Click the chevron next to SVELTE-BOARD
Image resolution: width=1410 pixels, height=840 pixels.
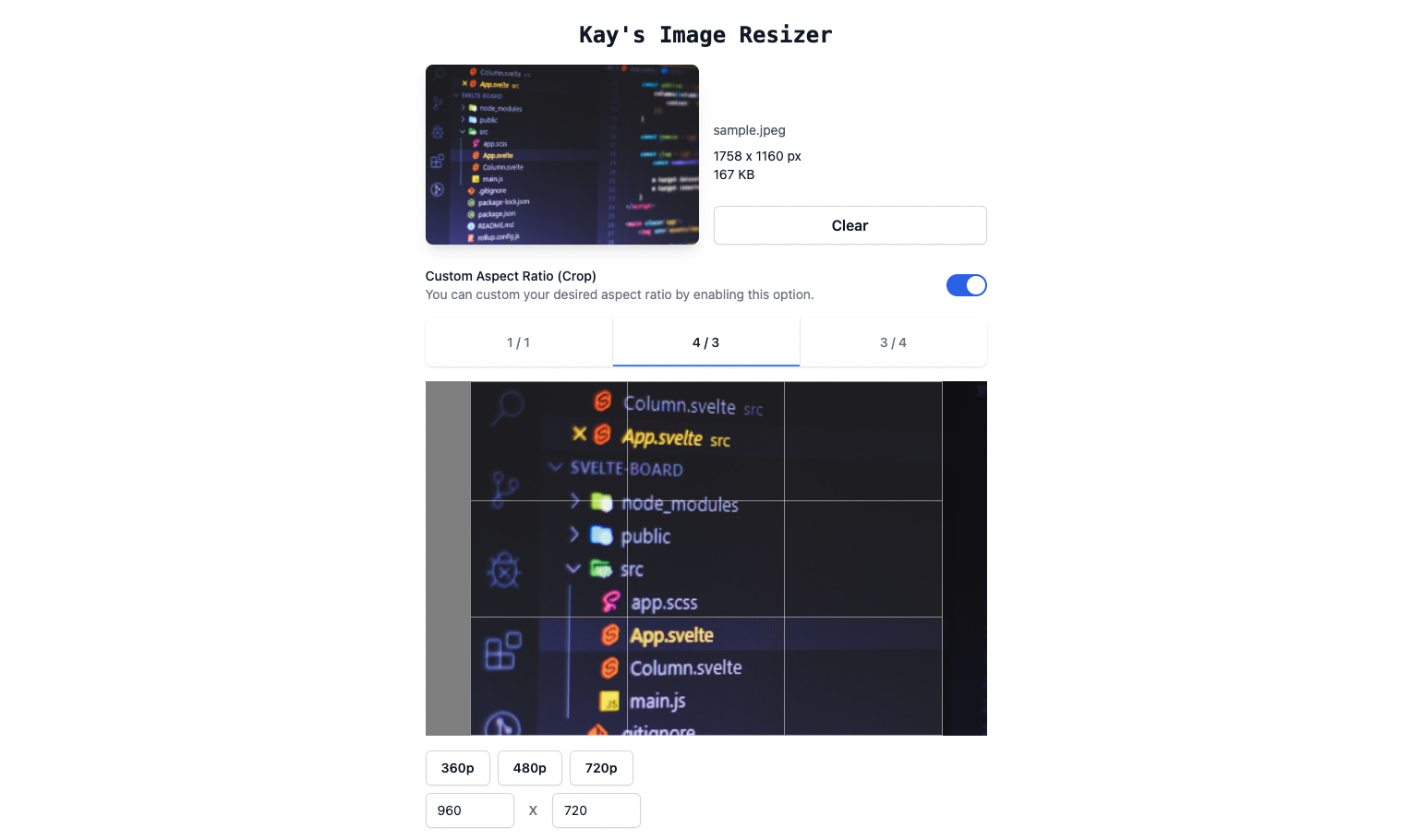pos(555,467)
